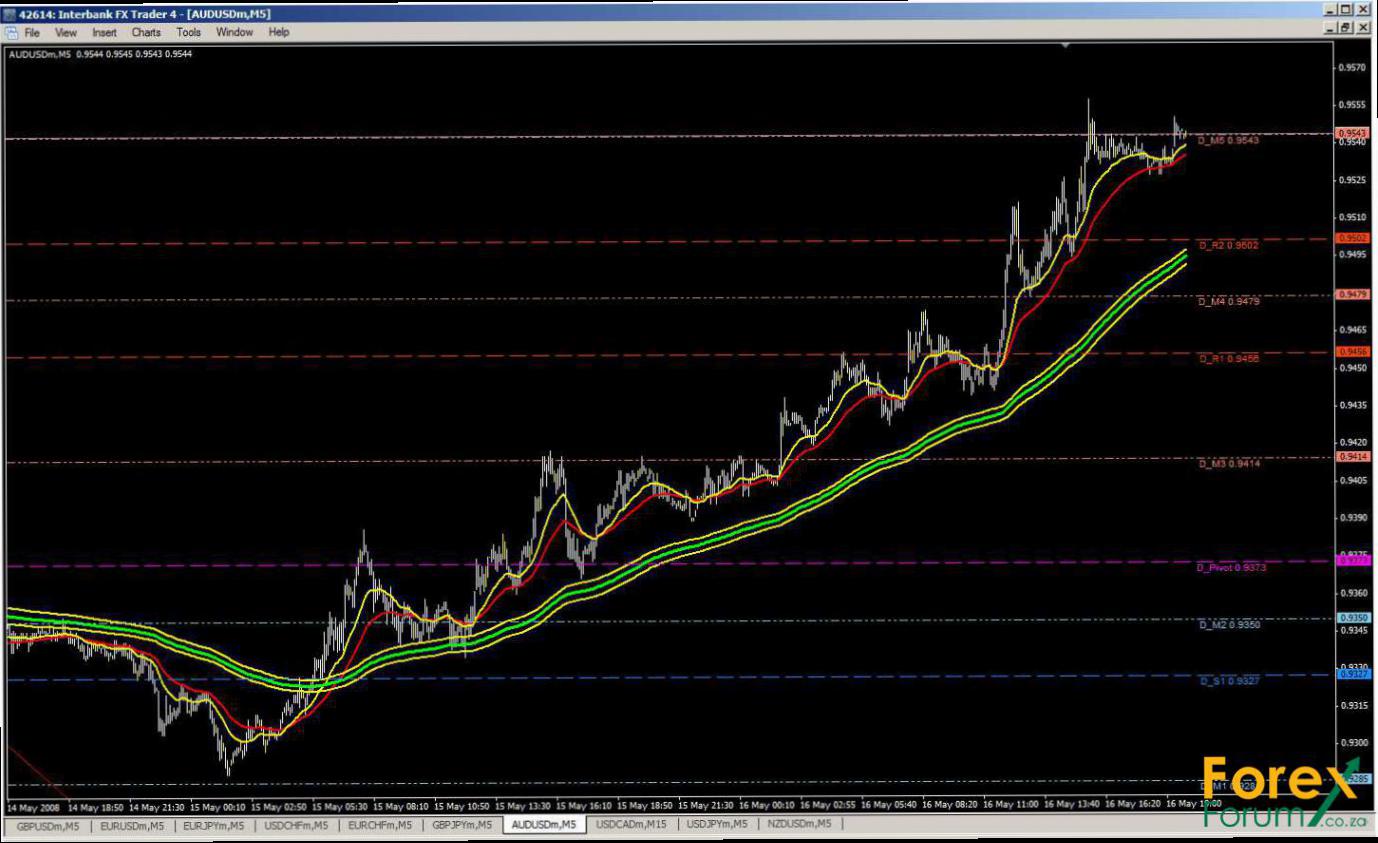Expand the Insert menu
The image size is (1378, 843).
tap(104, 32)
